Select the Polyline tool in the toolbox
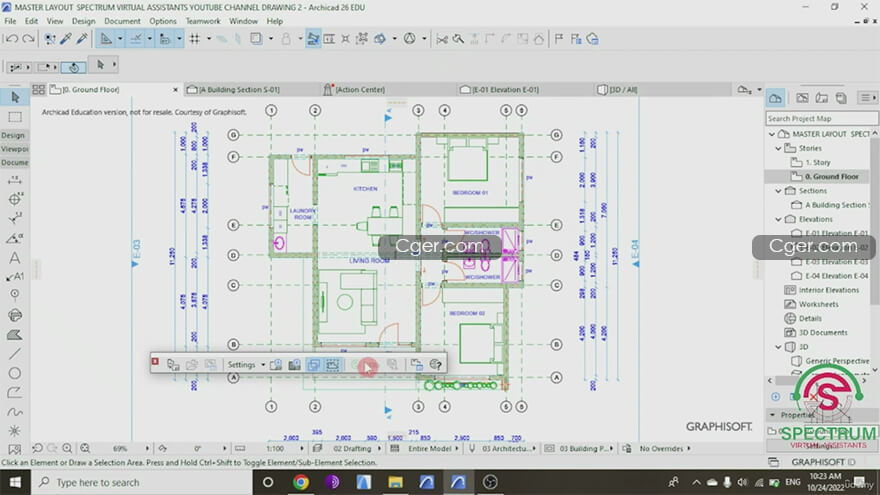This screenshot has height=495, width=880. pyautogui.click(x=15, y=392)
